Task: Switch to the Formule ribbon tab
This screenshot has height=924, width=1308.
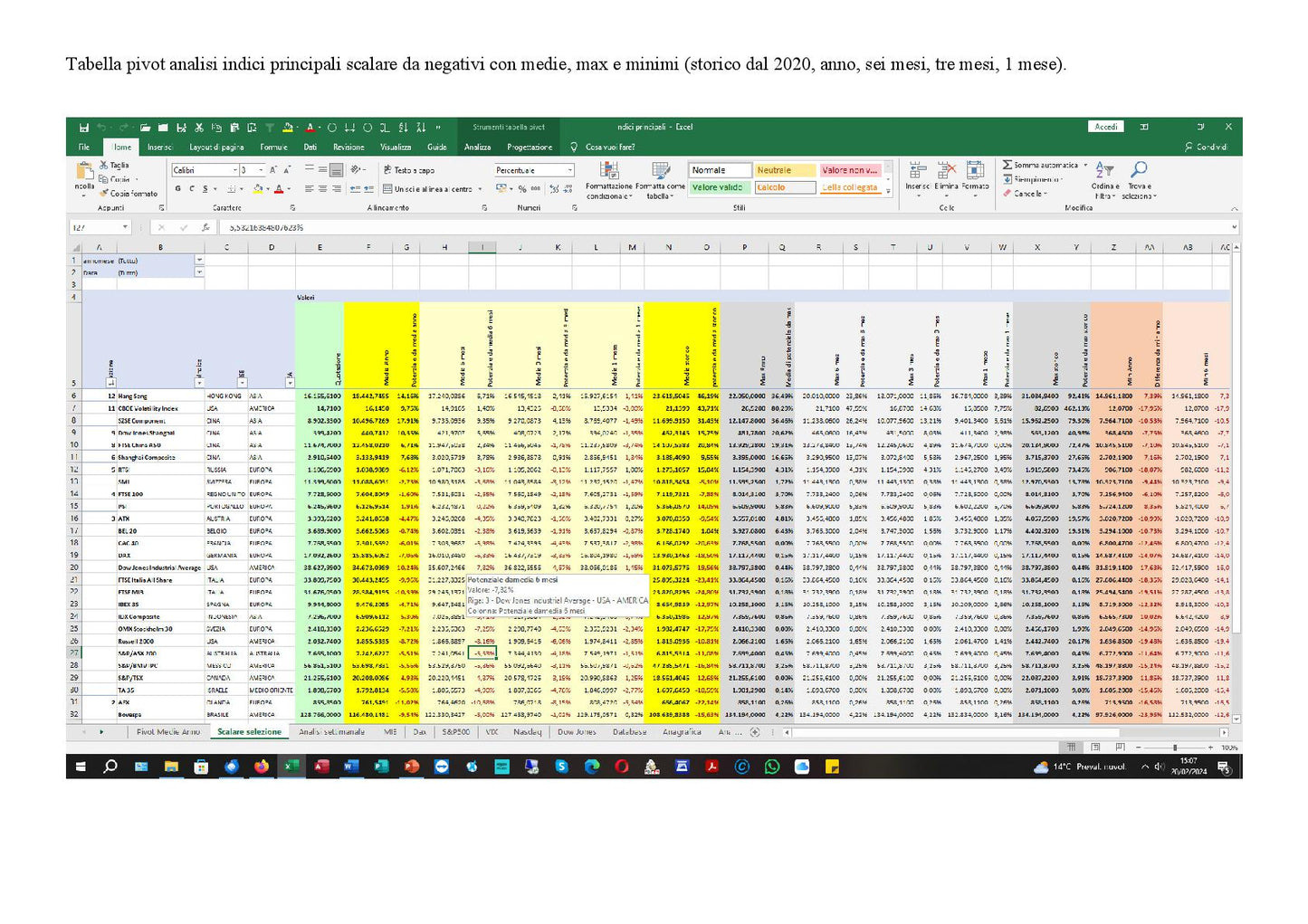Action: 273,148
